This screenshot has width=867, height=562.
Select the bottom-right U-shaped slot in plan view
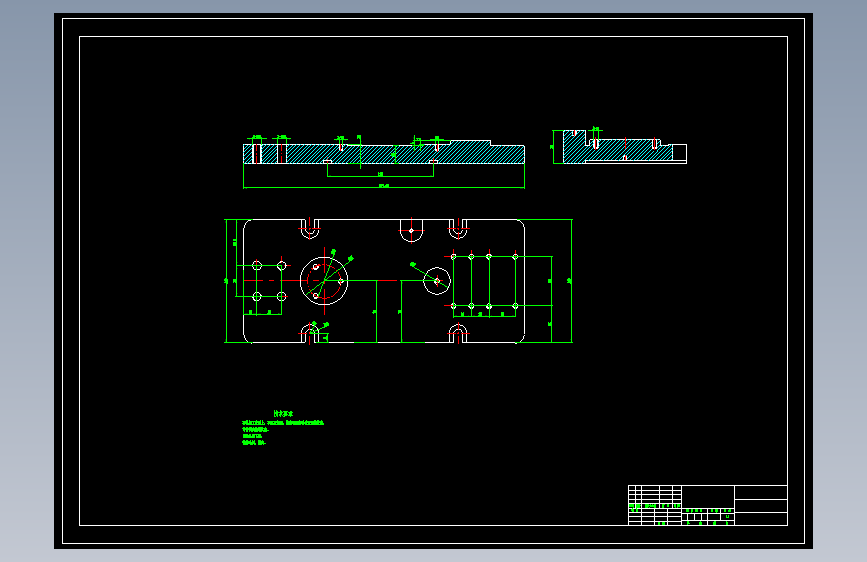pos(458,334)
